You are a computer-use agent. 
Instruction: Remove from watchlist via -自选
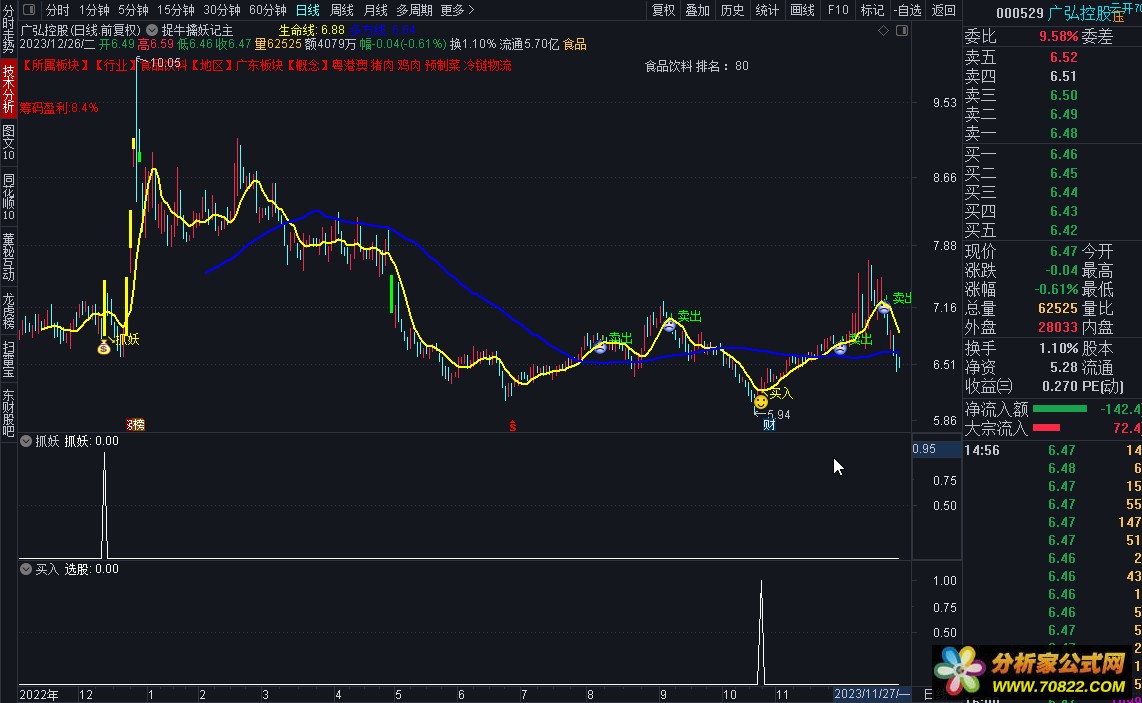(x=907, y=9)
